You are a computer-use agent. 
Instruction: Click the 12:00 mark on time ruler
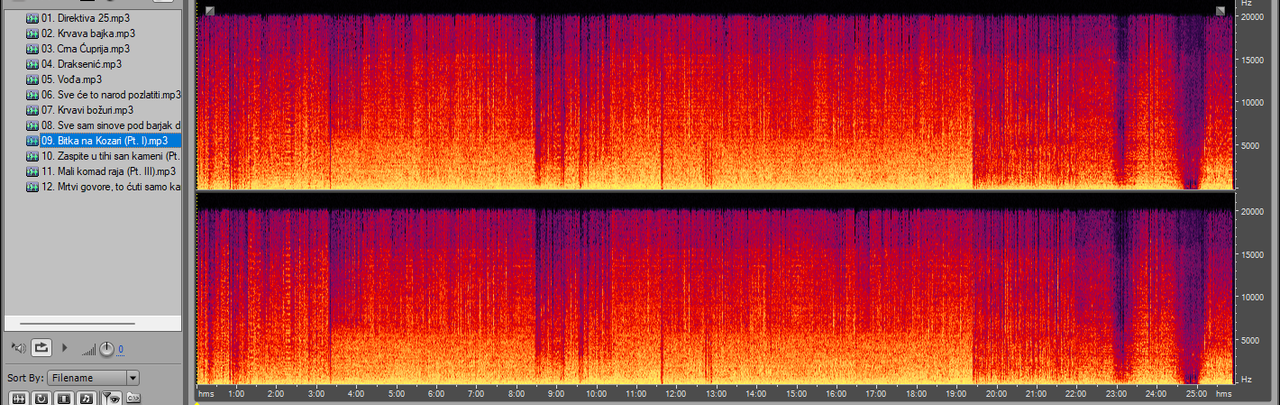coord(676,394)
